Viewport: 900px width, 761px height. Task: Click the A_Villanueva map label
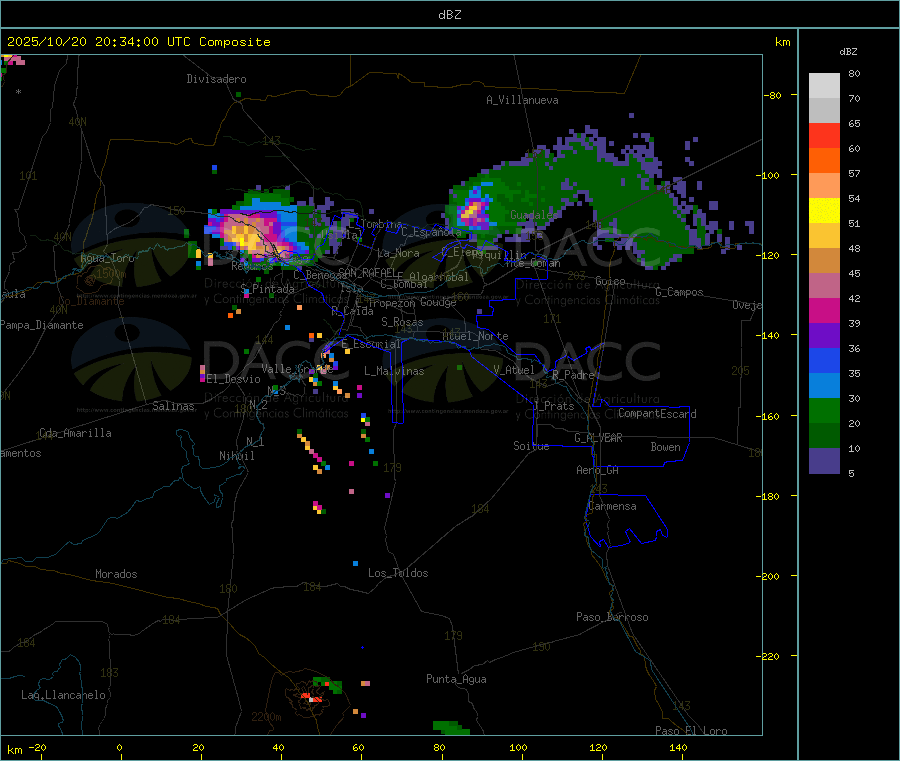coord(522,100)
